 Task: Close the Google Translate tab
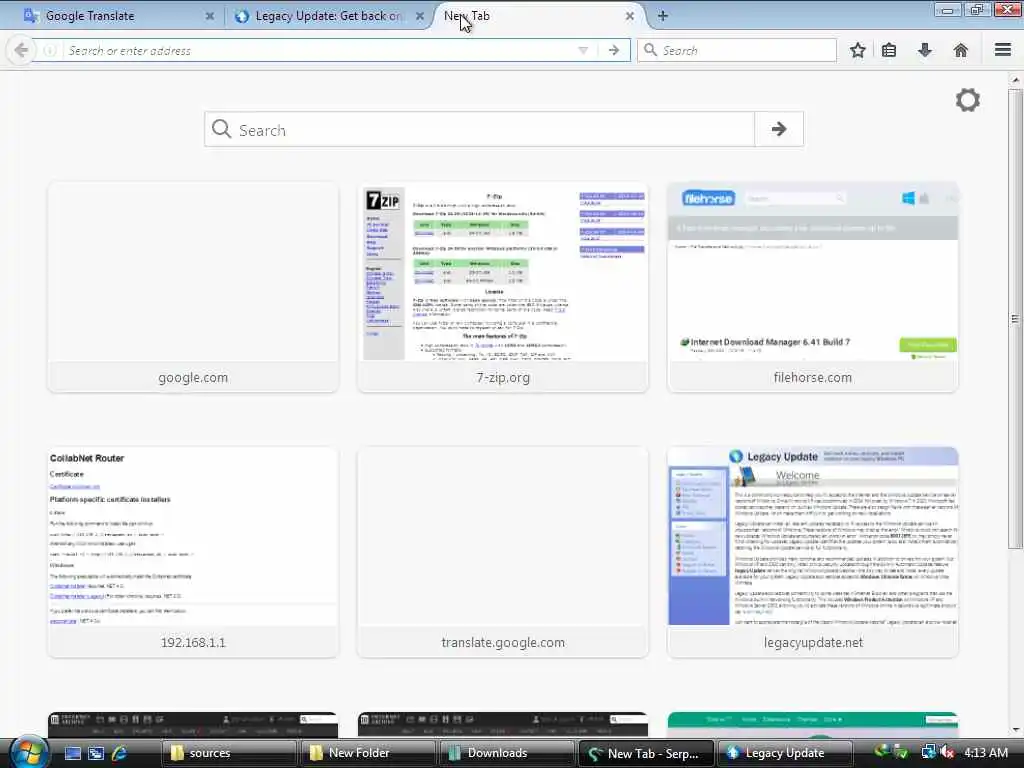click(x=210, y=16)
